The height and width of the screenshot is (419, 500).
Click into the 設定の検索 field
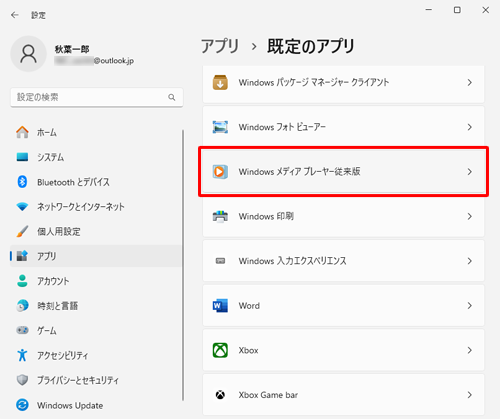pos(97,97)
